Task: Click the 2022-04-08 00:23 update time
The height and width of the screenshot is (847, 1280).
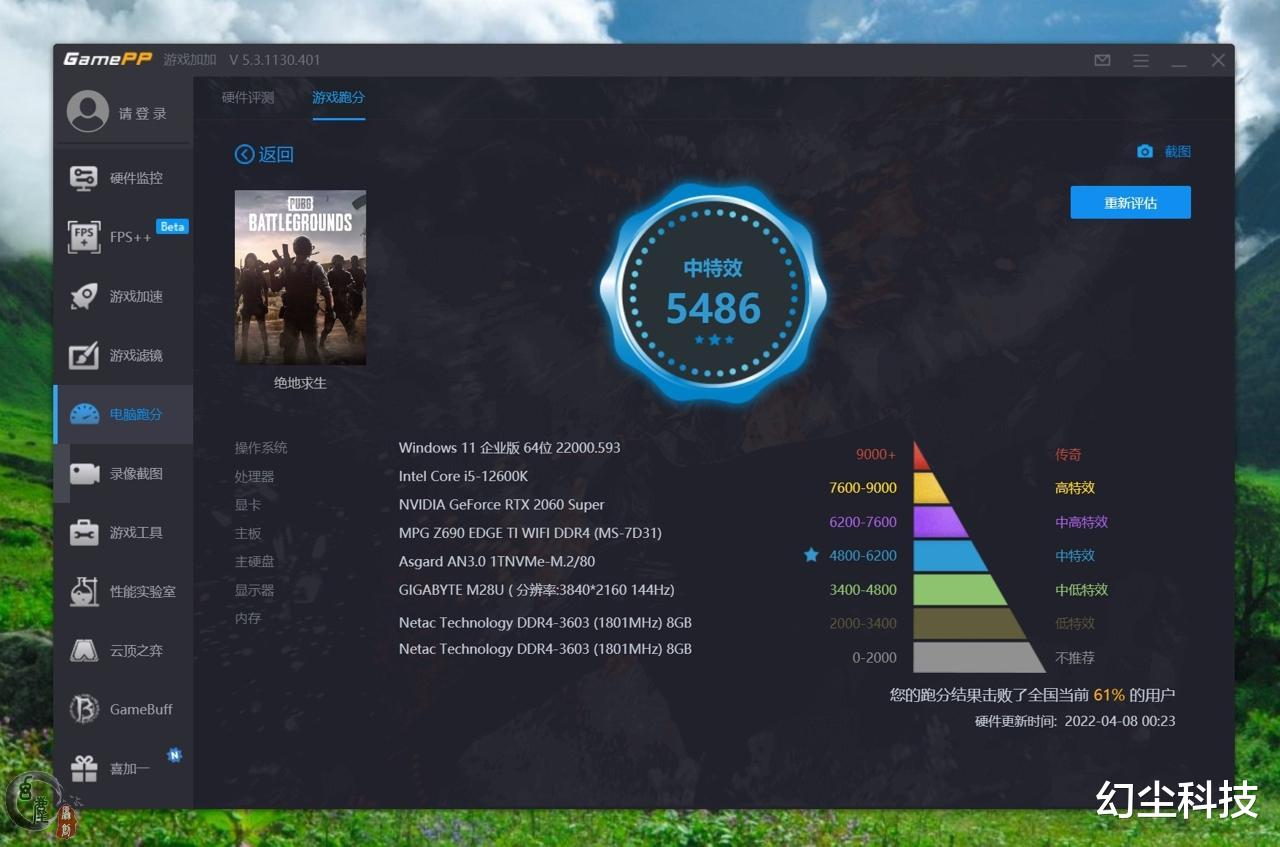Action: coord(1120,721)
